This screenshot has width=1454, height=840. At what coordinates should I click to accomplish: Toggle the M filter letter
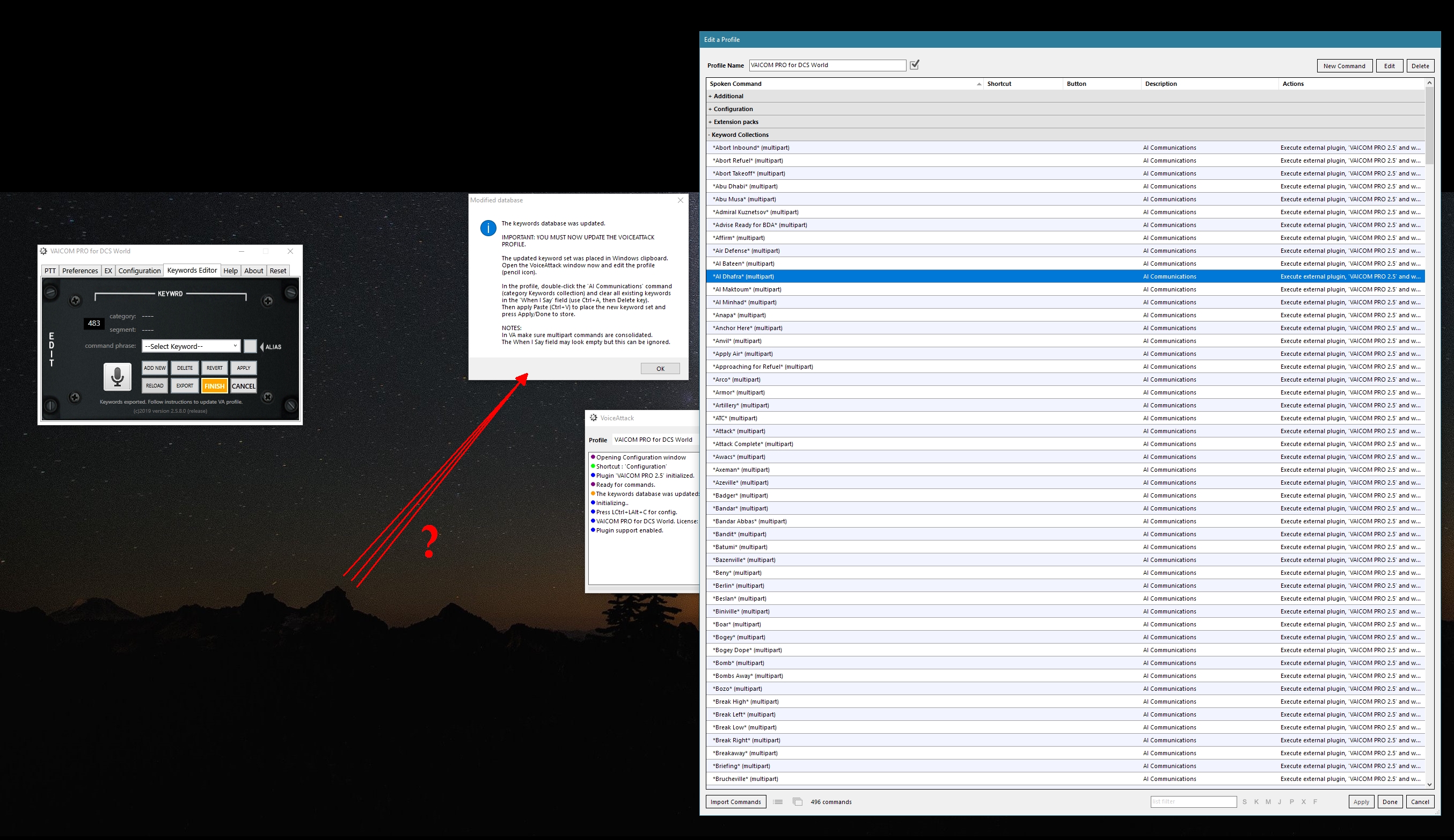tap(1268, 801)
